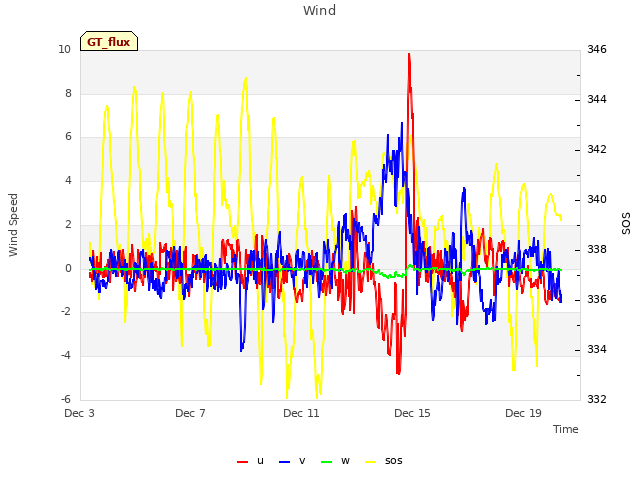Click the GT_flux annotation label
The width and height of the screenshot is (640, 480).
coord(109,41)
